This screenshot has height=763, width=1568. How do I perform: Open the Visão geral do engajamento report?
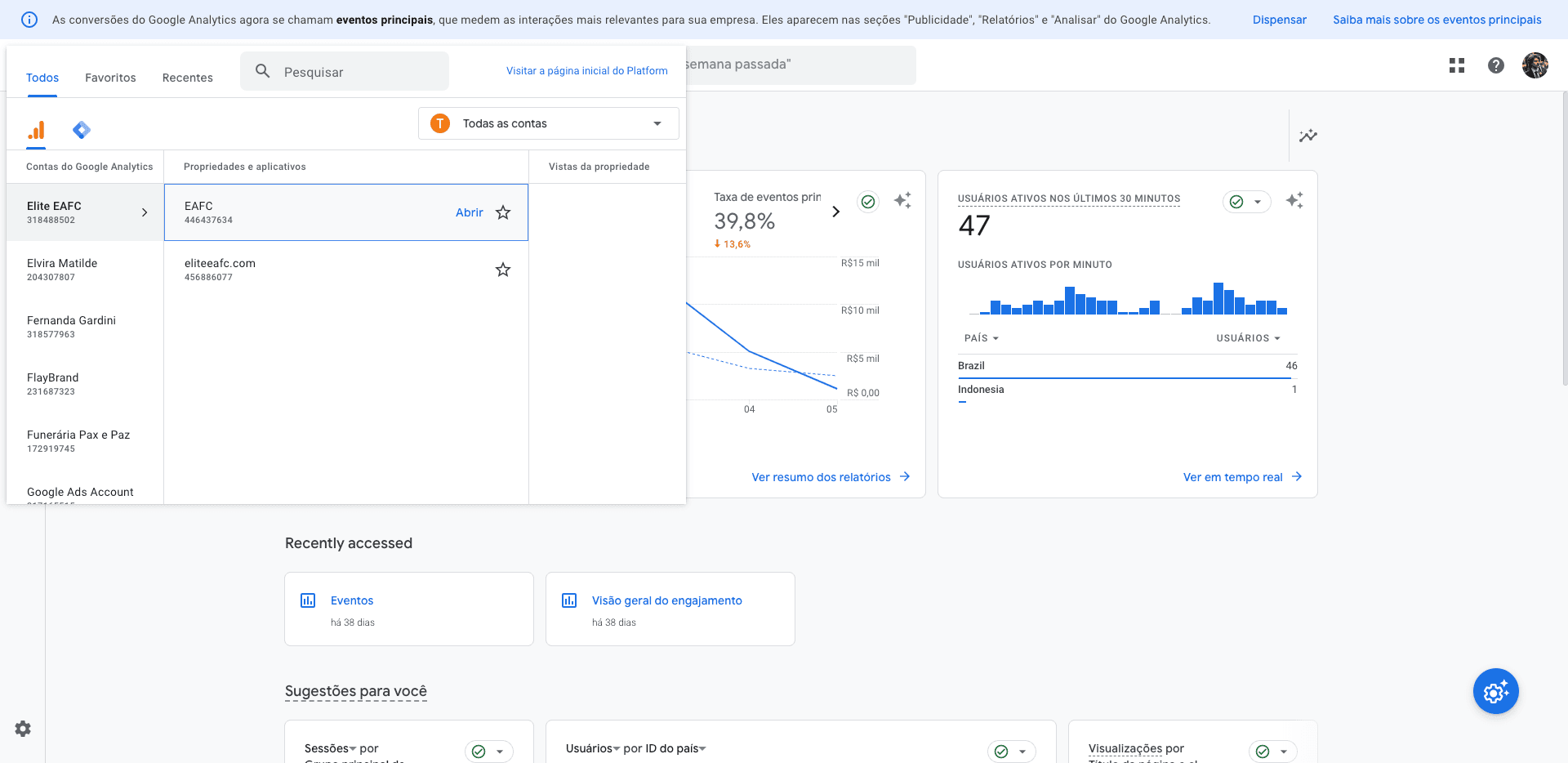(x=670, y=609)
